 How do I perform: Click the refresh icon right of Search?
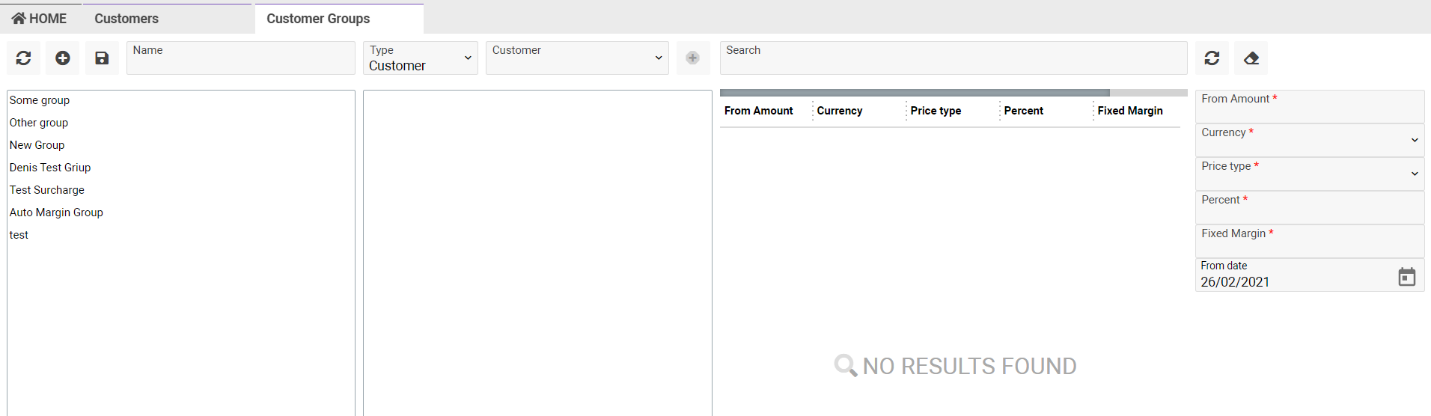(x=1211, y=59)
